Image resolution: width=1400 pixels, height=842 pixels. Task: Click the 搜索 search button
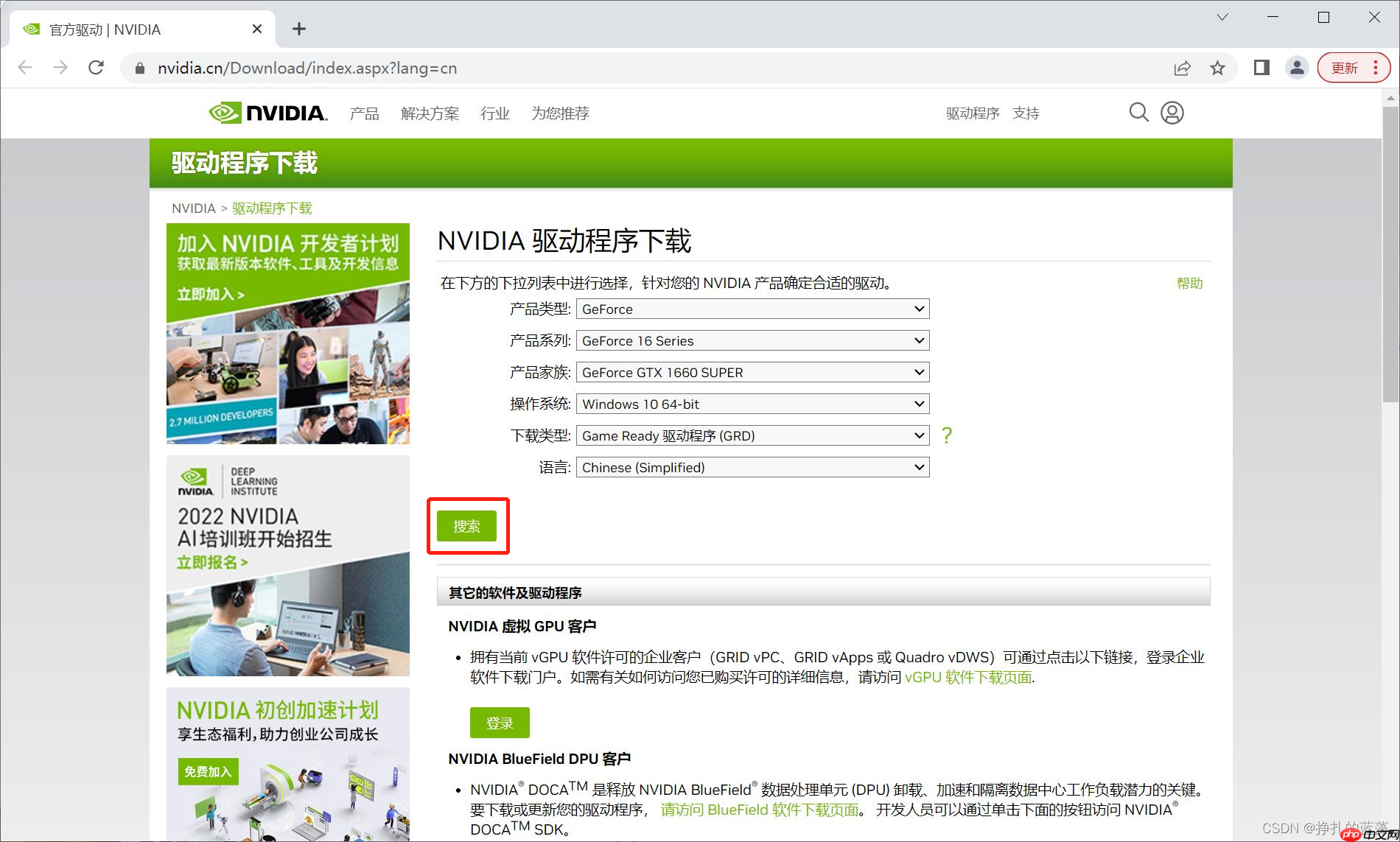tap(467, 526)
